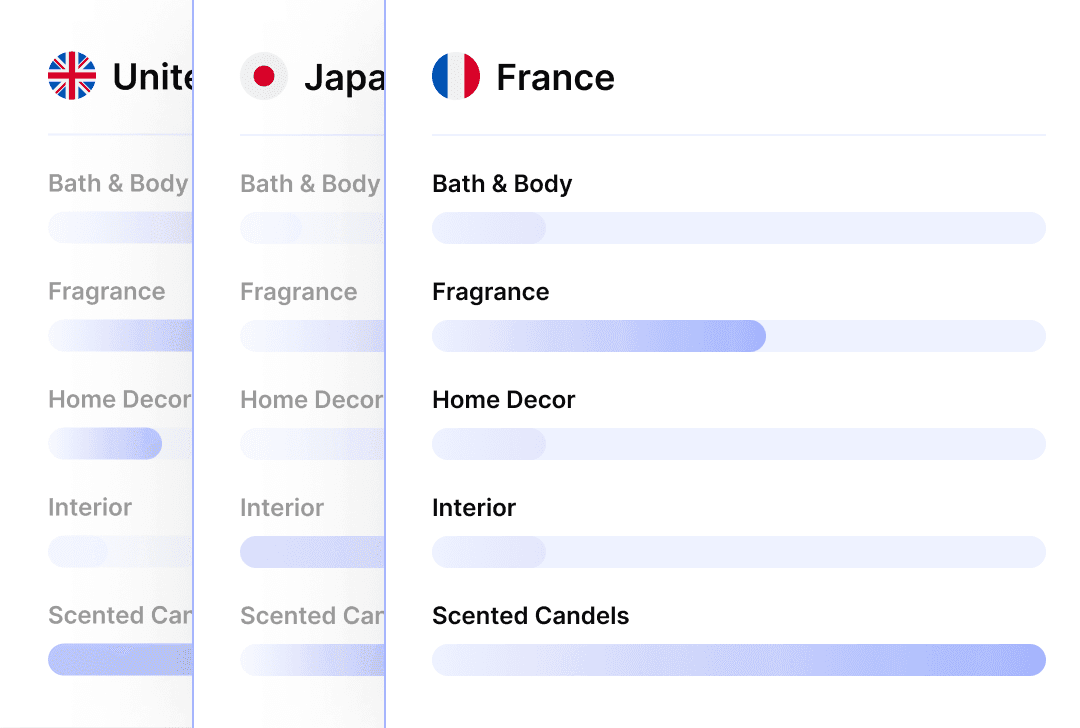This screenshot has height=728, width=1080.
Task: Click Japan's Interior progress bar
Action: [x=312, y=552]
